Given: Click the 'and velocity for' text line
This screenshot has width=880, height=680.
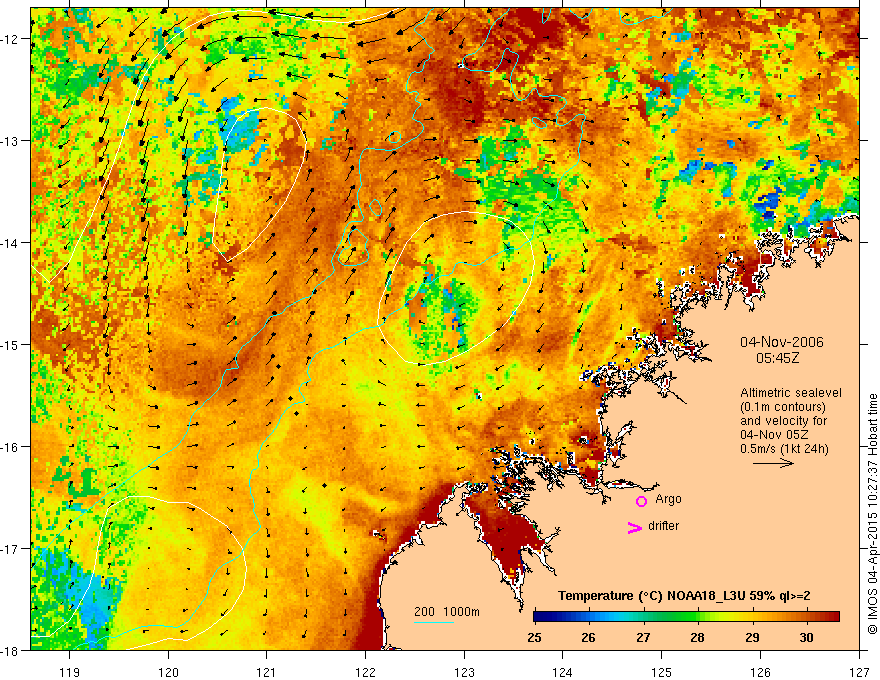Looking at the screenshot, I should point(783,421).
